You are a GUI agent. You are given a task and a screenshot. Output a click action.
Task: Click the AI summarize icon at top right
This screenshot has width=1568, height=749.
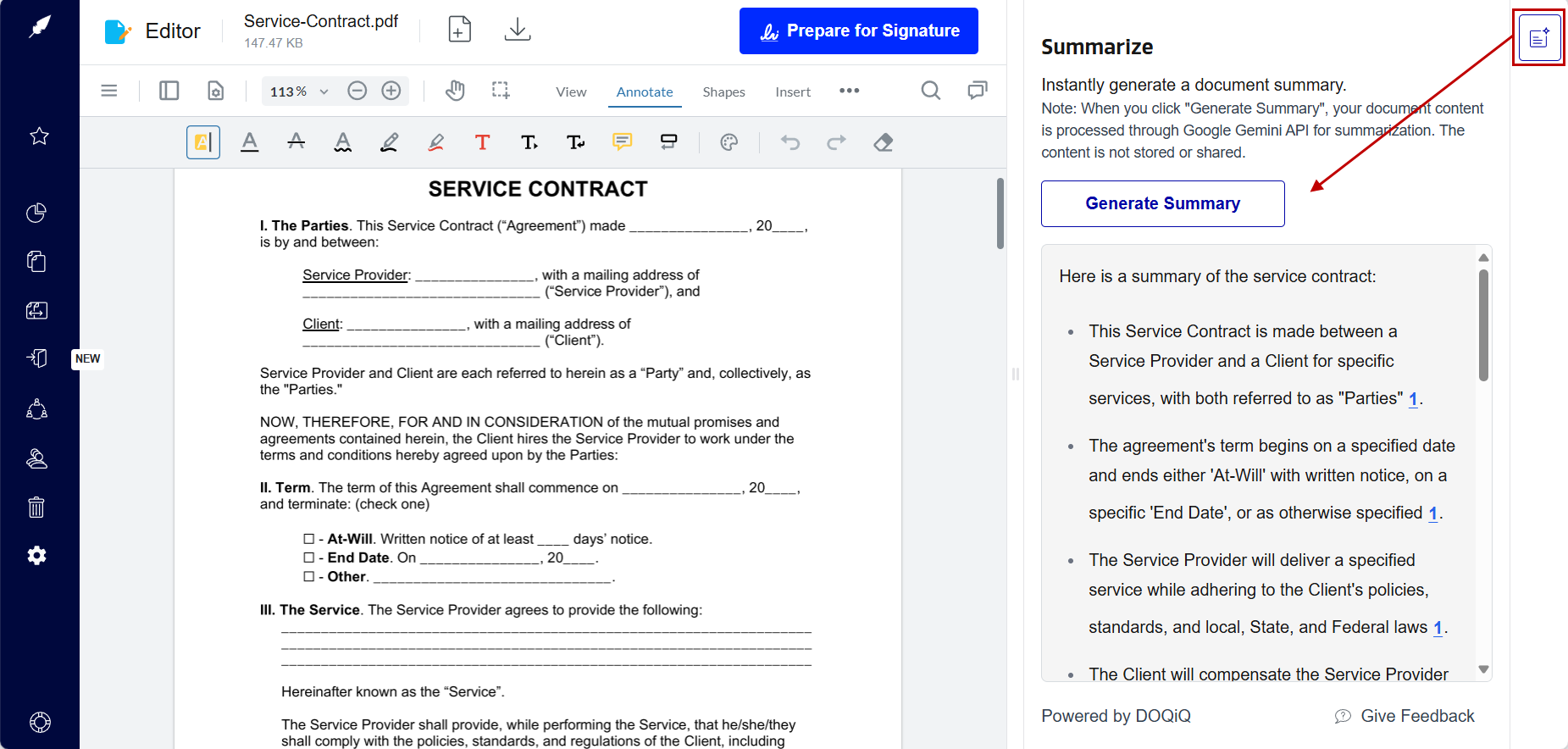pos(1539,37)
